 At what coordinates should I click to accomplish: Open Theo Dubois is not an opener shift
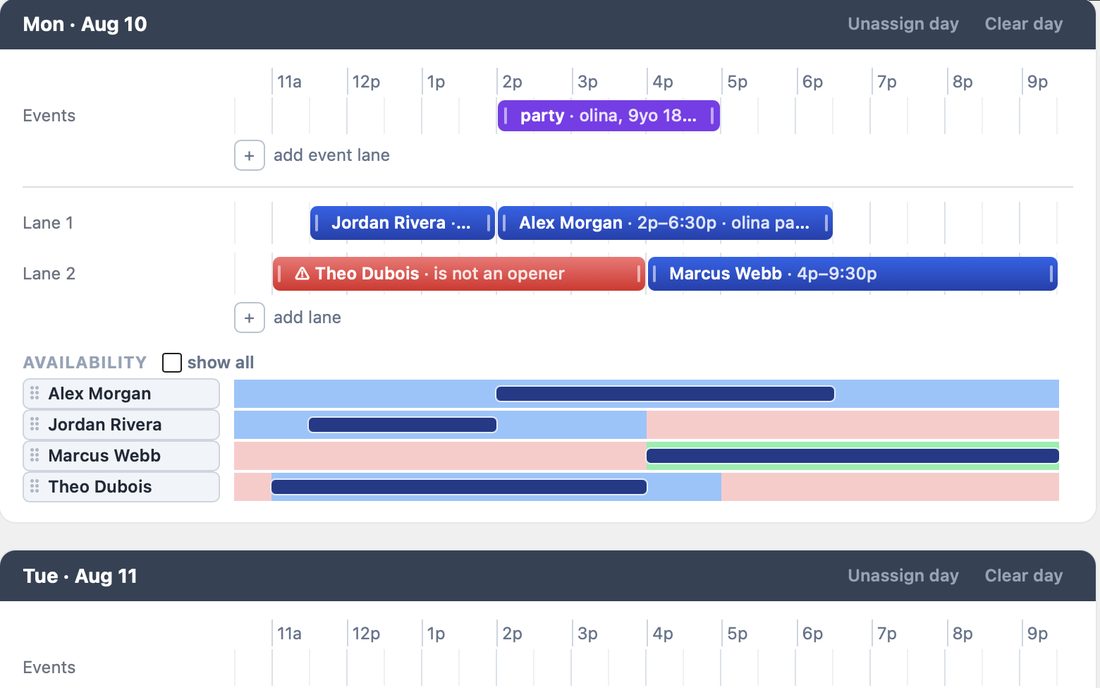click(459, 274)
